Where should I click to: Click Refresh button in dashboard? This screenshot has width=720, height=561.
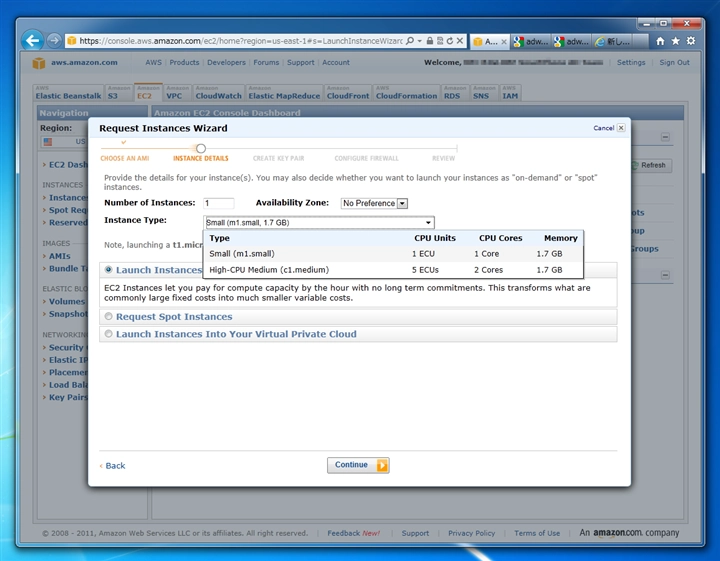(x=651, y=165)
